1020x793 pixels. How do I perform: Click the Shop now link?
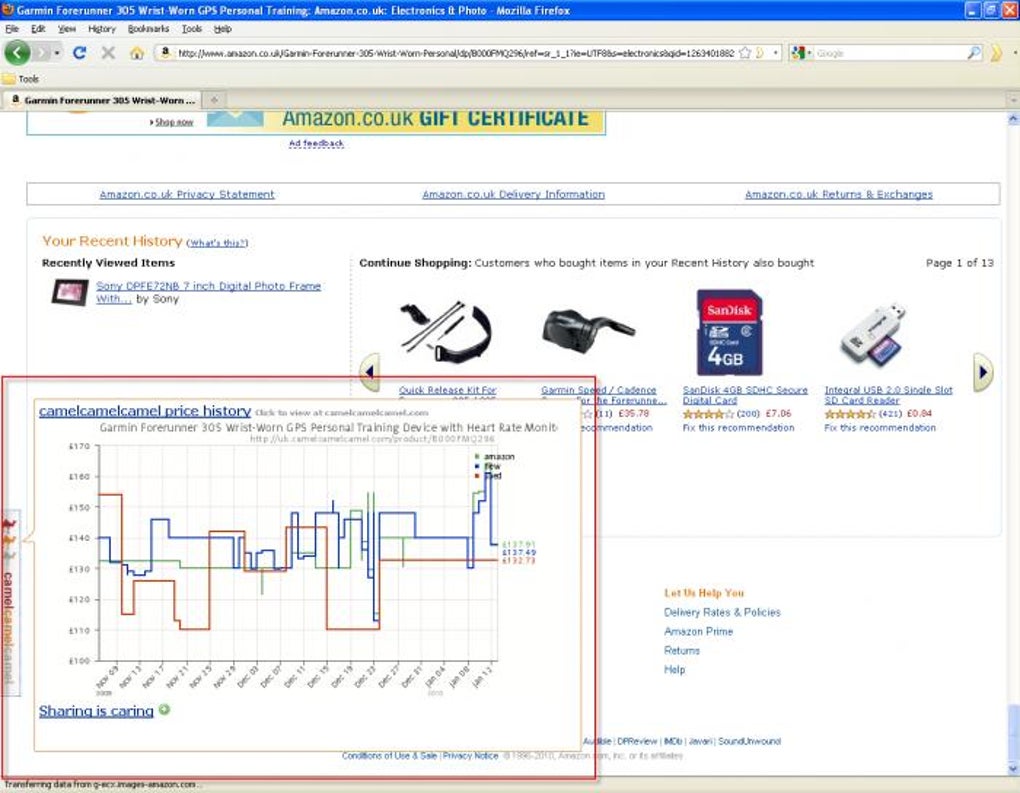(x=173, y=122)
